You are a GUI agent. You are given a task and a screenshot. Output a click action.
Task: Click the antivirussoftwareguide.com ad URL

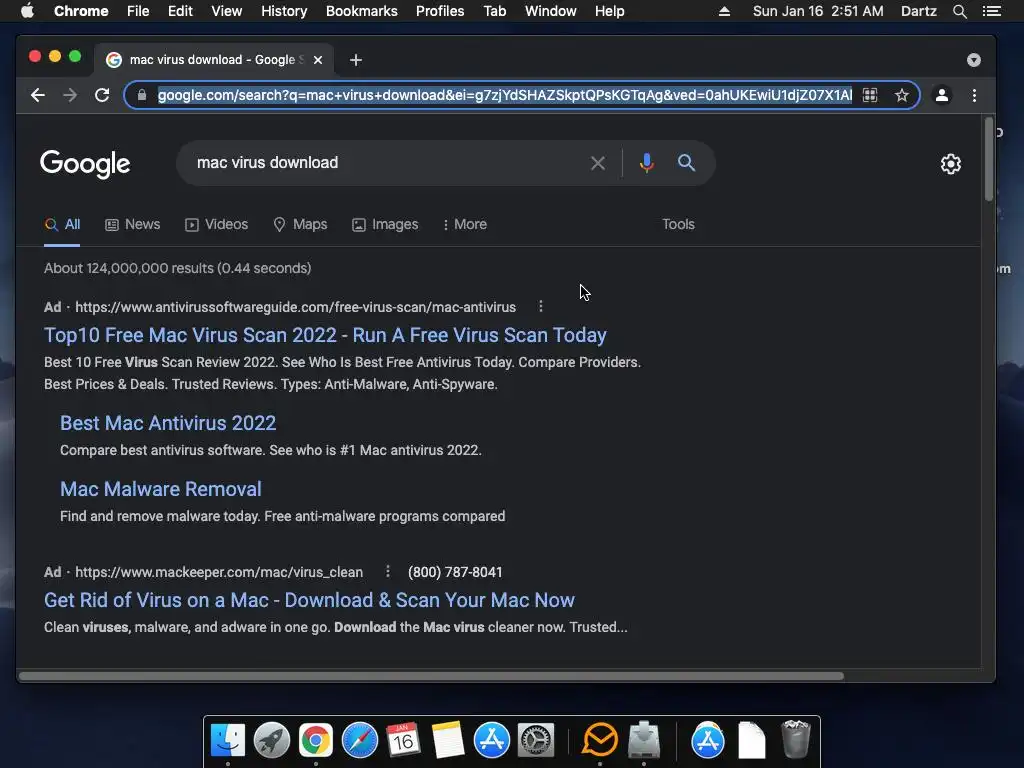coord(295,307)
